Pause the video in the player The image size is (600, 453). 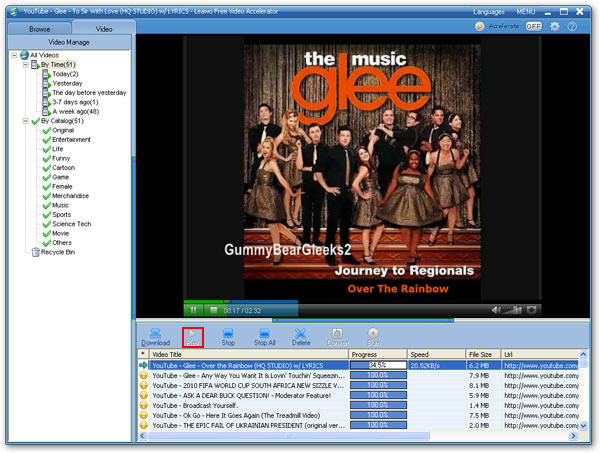tap(194, 310)
